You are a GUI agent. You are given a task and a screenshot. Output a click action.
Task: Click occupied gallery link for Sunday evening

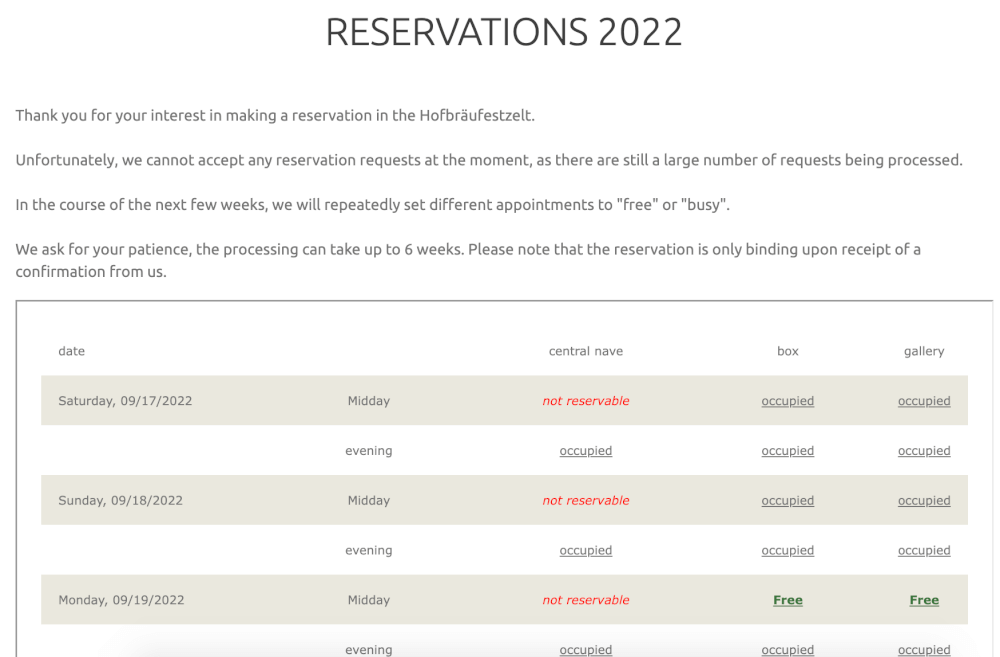coord(924,550)
